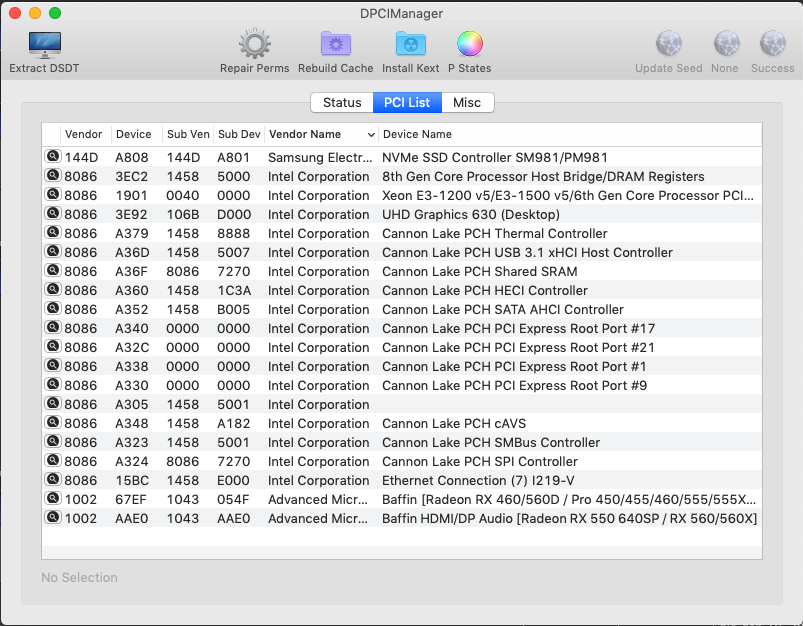803x626 pixels.
Task: Click lookup icon for USB 3.1 xHCI row
Action: 53,251
